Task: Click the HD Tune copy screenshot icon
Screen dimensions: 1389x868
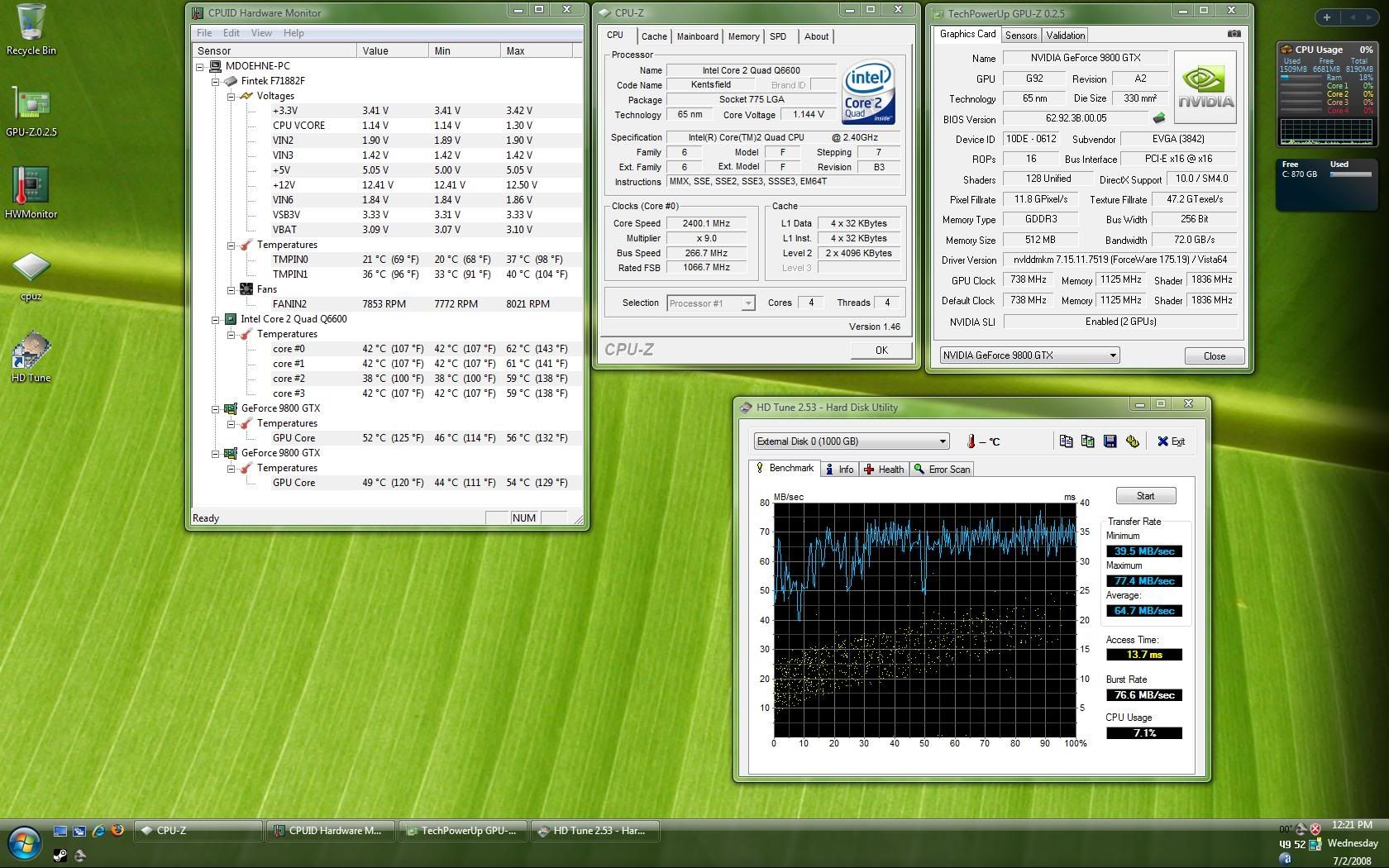Action: click(x=1087, y=441)
